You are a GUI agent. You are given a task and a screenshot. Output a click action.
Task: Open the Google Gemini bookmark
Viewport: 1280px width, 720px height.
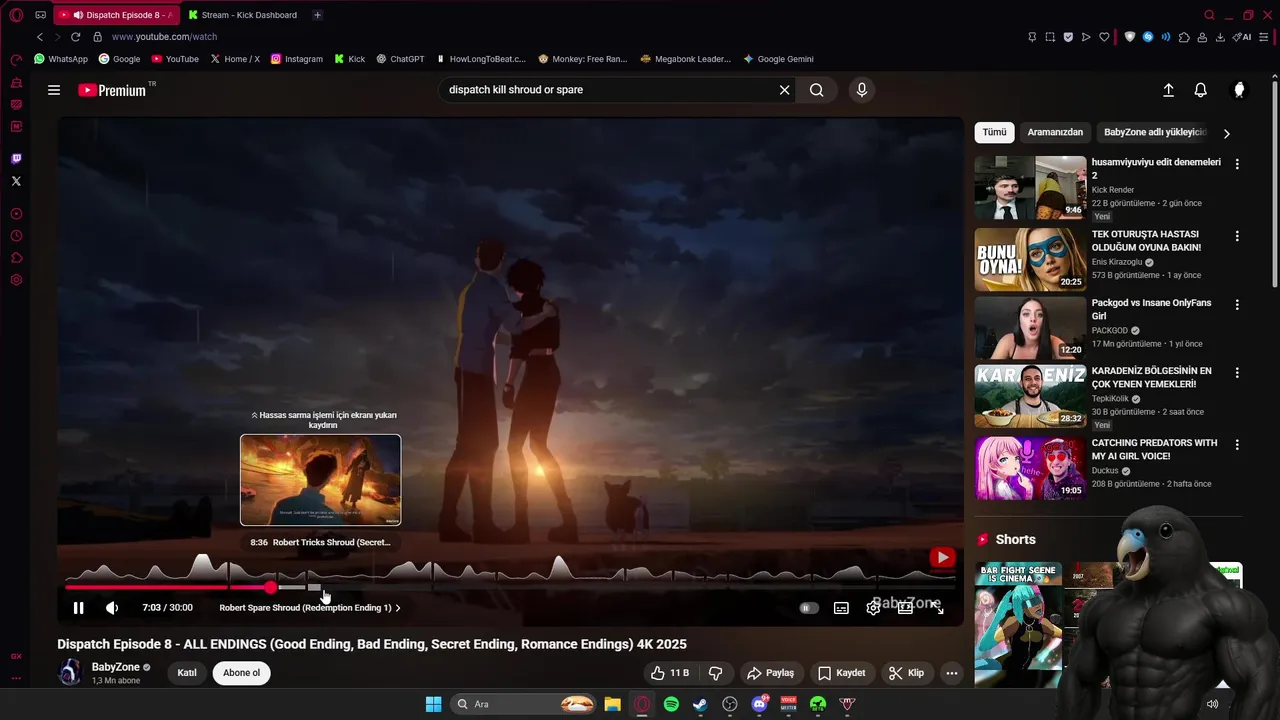[x=778, y=59]
